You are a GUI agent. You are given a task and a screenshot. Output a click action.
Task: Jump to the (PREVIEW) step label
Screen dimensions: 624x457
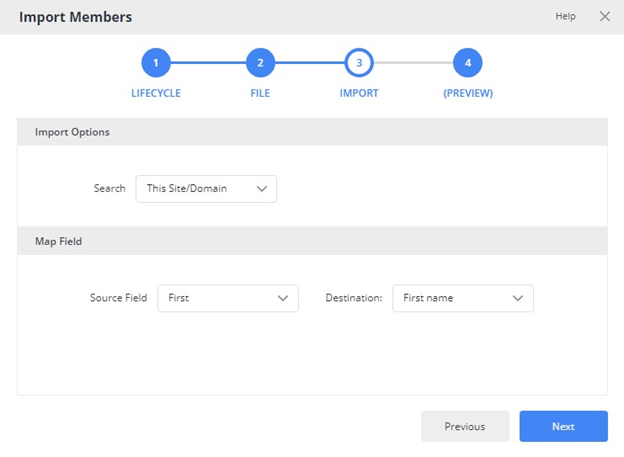click(x=468, y=93)
